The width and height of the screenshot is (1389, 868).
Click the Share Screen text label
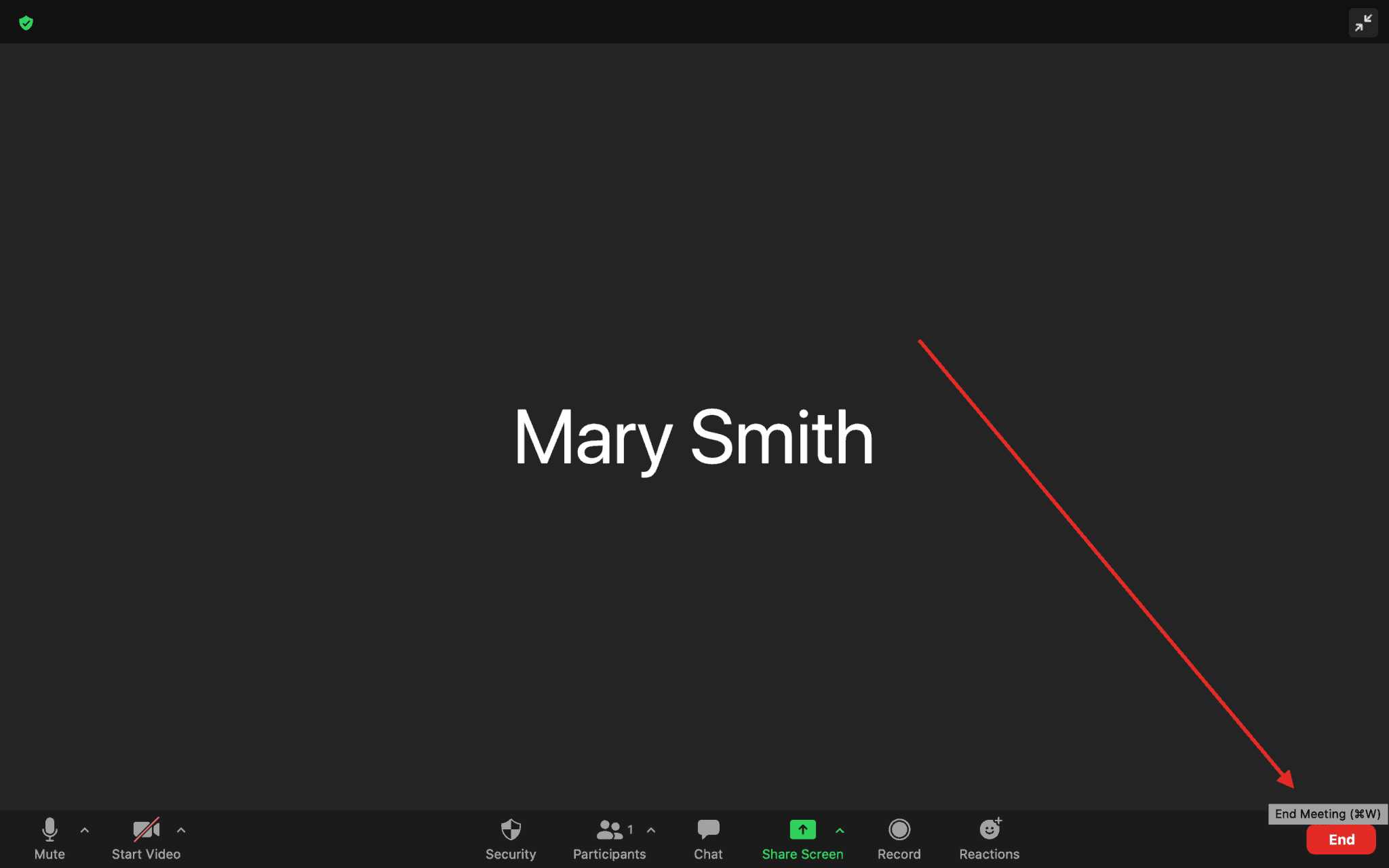tap(802, 854)
